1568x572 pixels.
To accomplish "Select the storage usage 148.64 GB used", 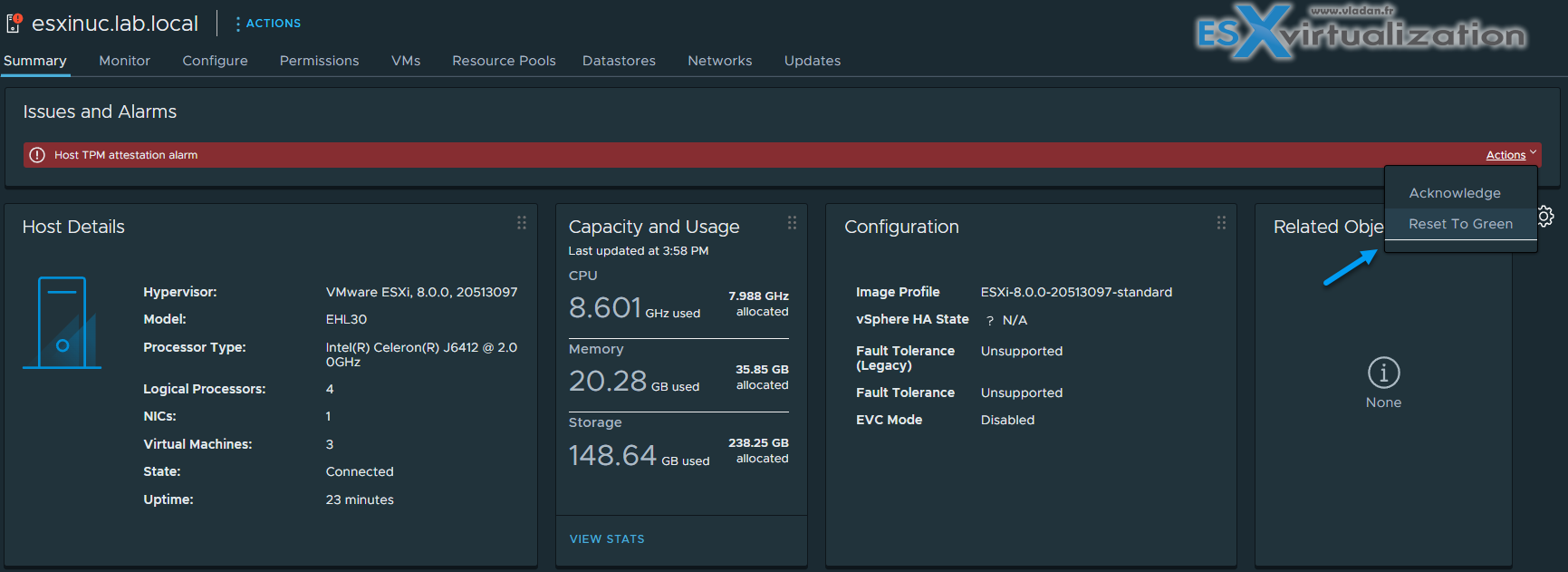I will click(639, 455).
